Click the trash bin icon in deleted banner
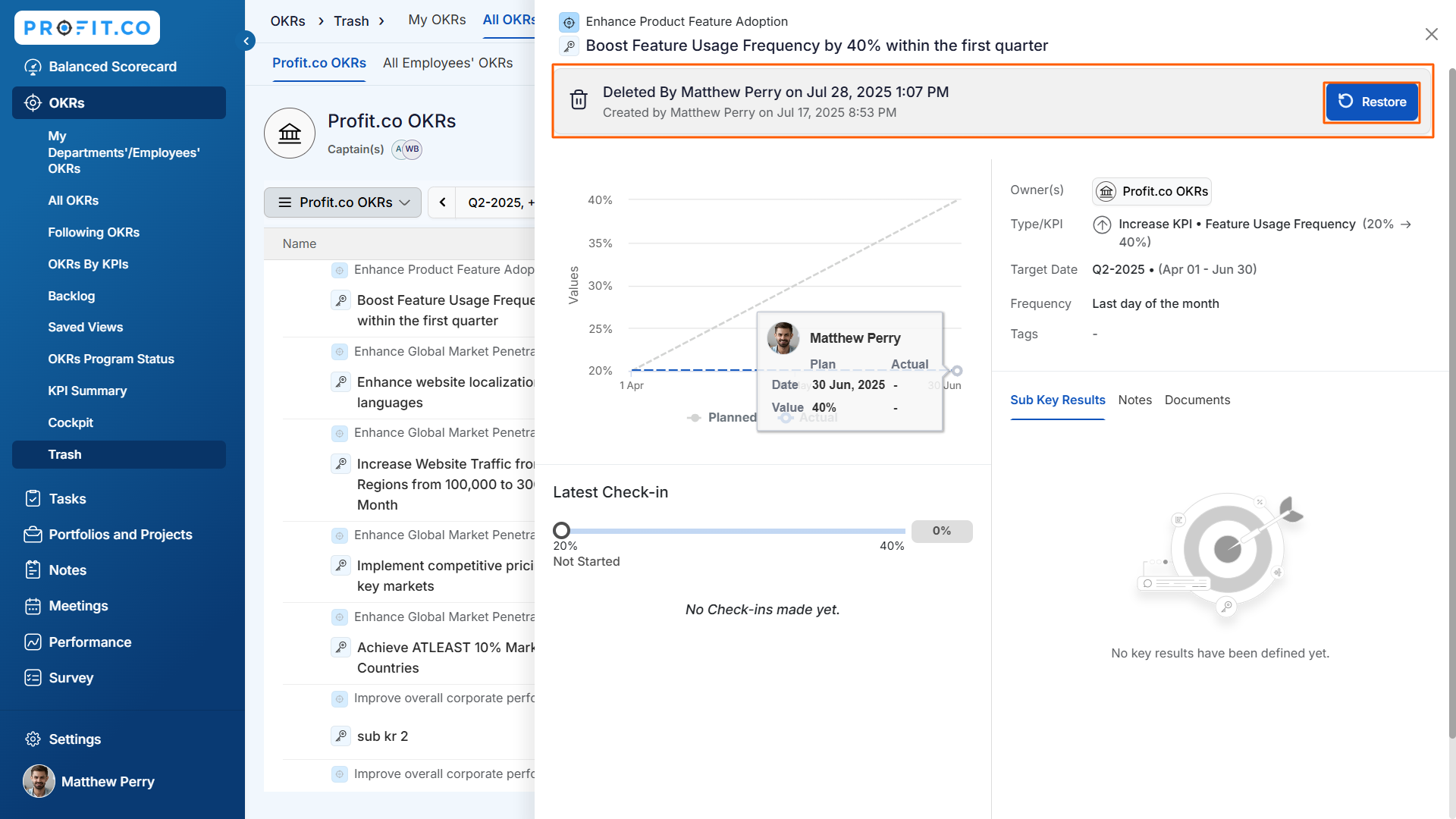 (x=579, y=100)
